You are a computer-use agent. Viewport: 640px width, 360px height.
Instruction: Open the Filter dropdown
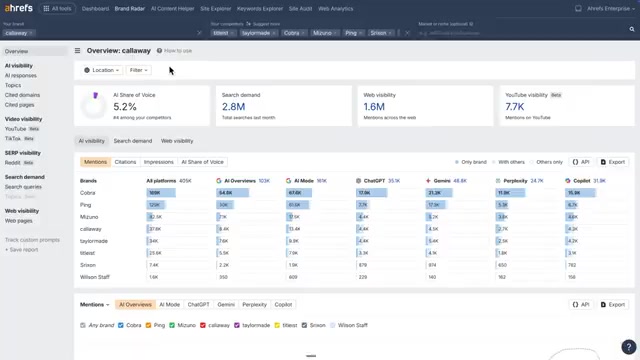pos(138,70)
